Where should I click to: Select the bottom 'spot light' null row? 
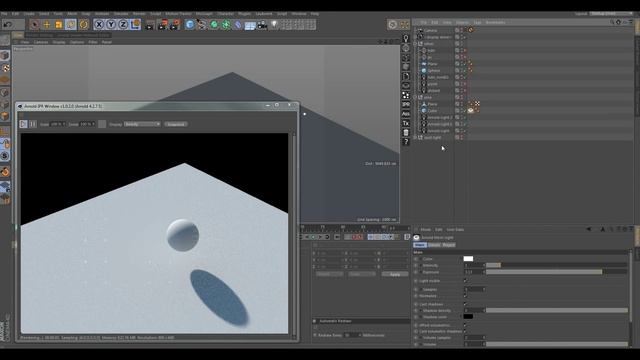[432, 138]
